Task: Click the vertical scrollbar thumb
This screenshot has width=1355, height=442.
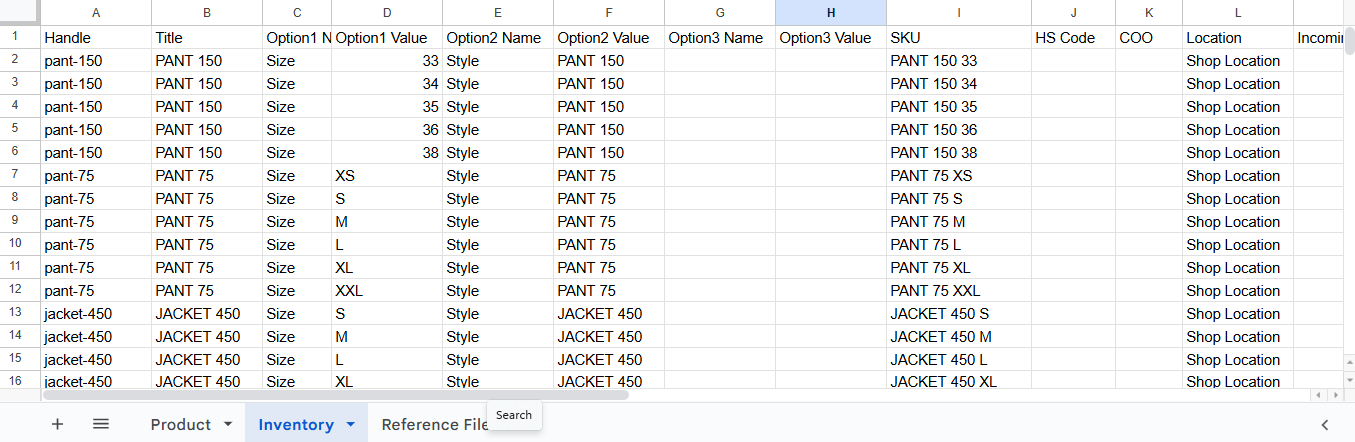Action: click(1349, 42)
